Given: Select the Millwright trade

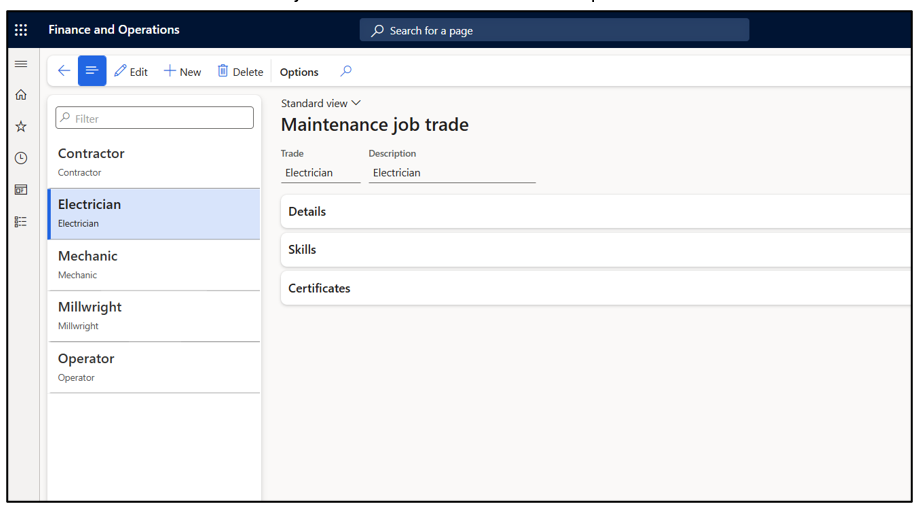Looking at the screenshot, I should [x=155, y=316].
